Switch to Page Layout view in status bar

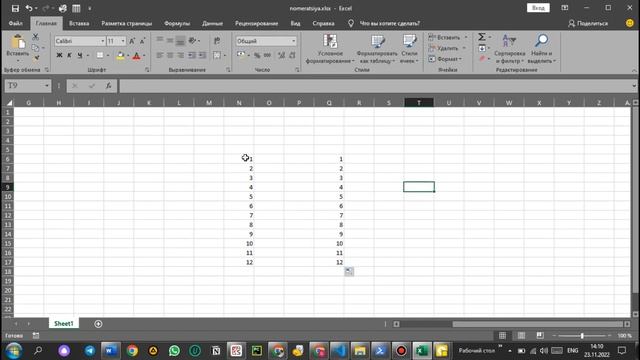click(521, 336)
